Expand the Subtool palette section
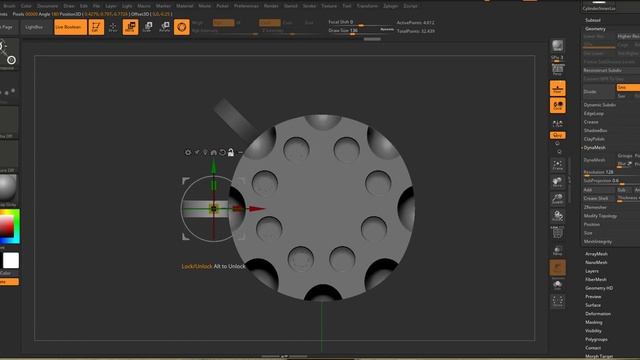The image size is (640, 360). [593, 20]
